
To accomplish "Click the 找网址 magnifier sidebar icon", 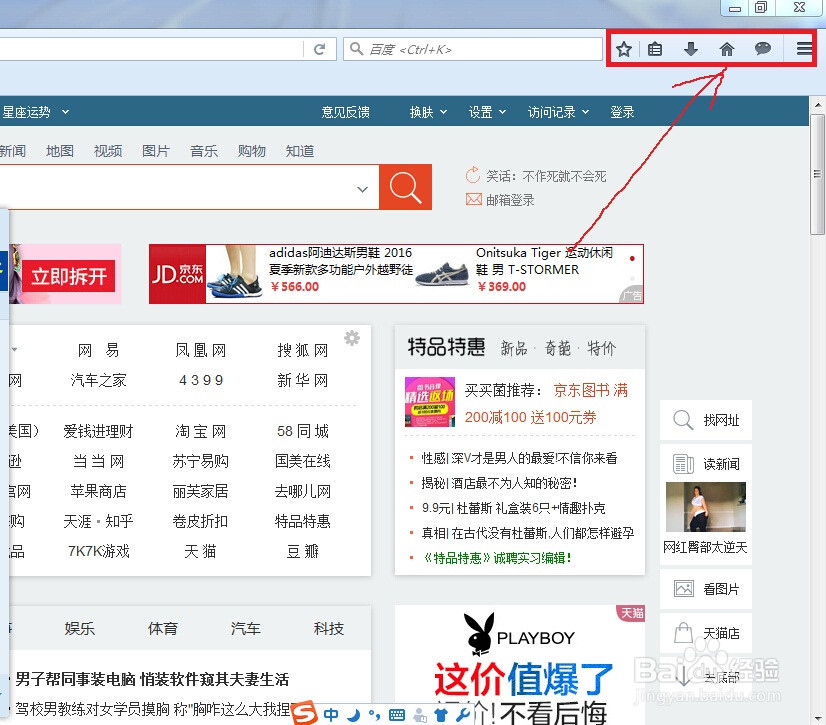I will click(x=683, y=420).
